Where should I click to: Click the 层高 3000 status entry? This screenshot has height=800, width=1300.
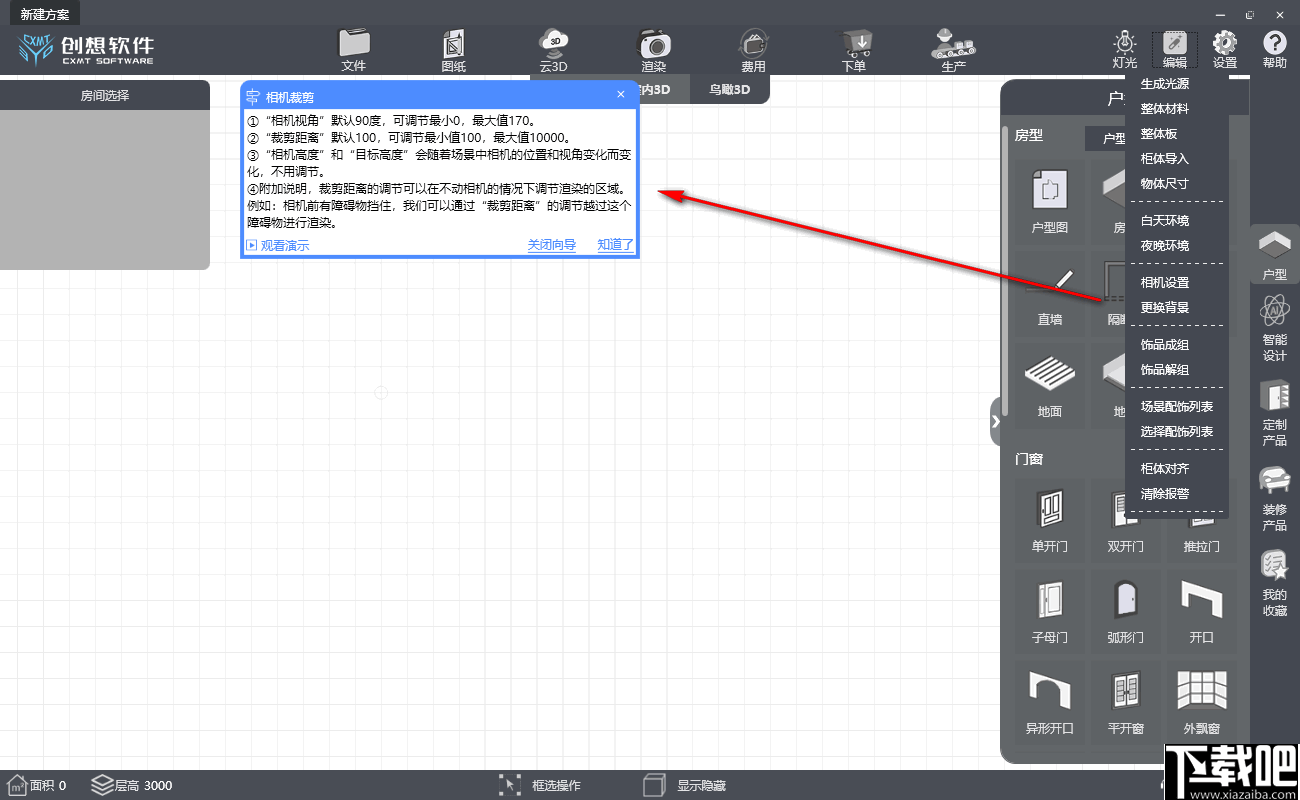[132, 785]
